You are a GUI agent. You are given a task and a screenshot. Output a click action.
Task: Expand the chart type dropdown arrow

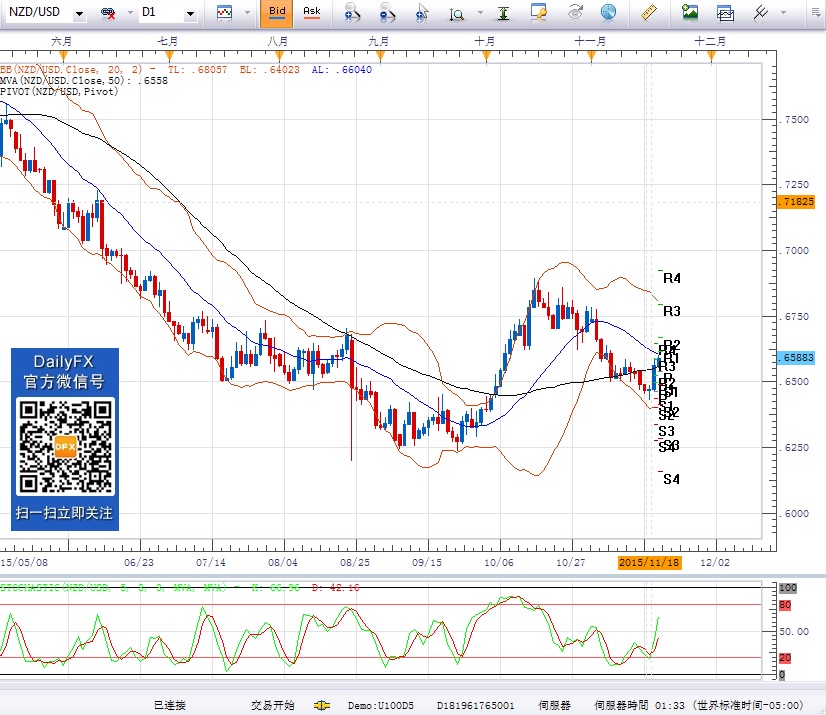(x=245, y=13)
